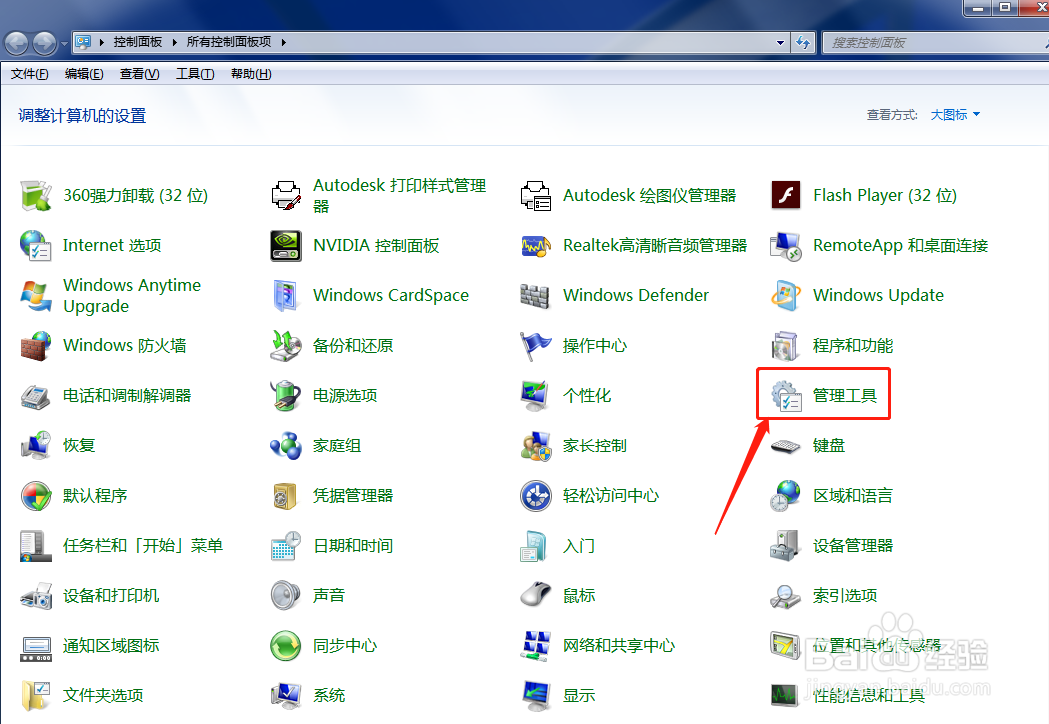Open the 备份和还原 icon
1049x724 pixels.
(x=286, y=346)
